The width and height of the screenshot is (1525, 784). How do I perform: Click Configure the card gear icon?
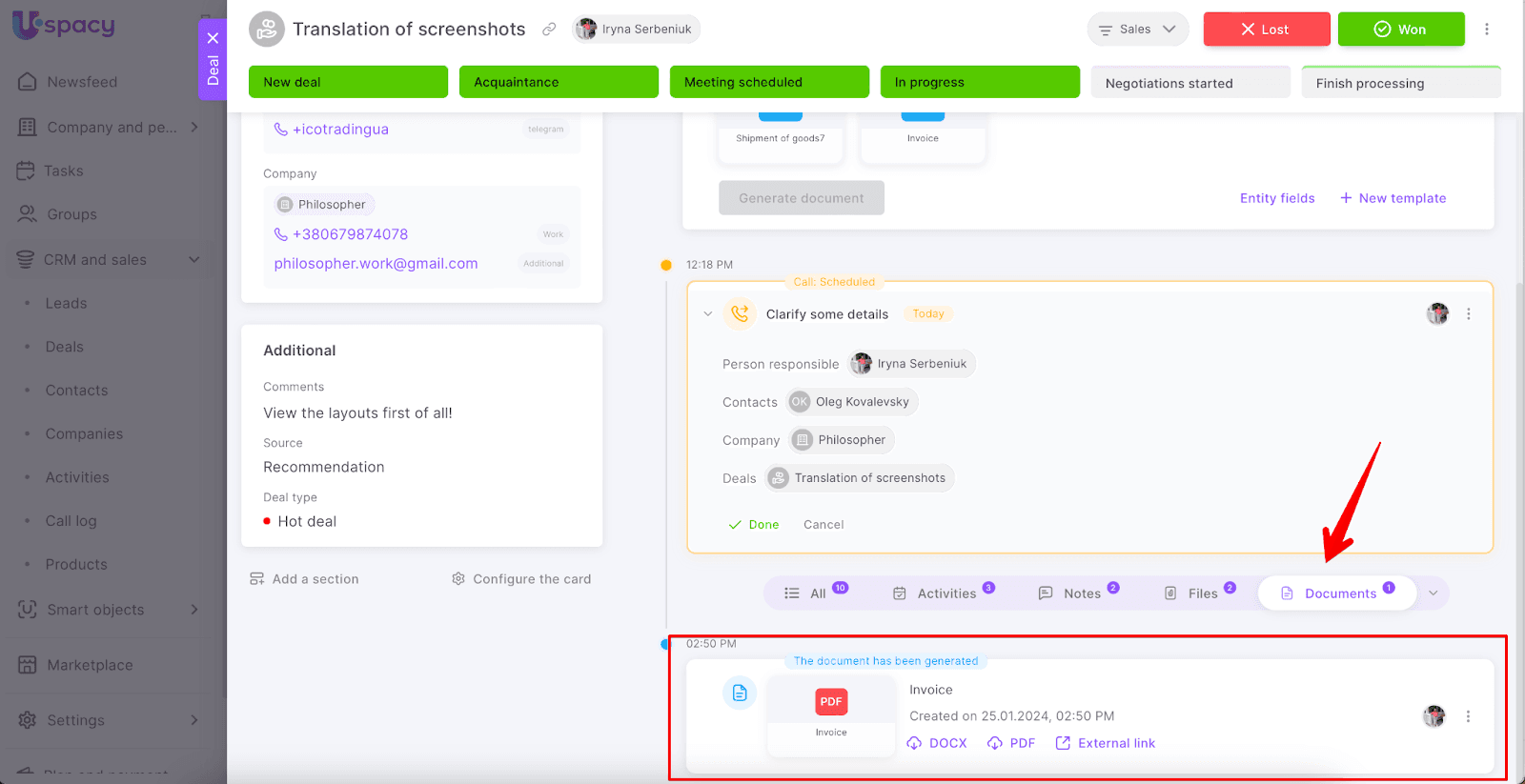pyautogui.click(x=458, y=579)
